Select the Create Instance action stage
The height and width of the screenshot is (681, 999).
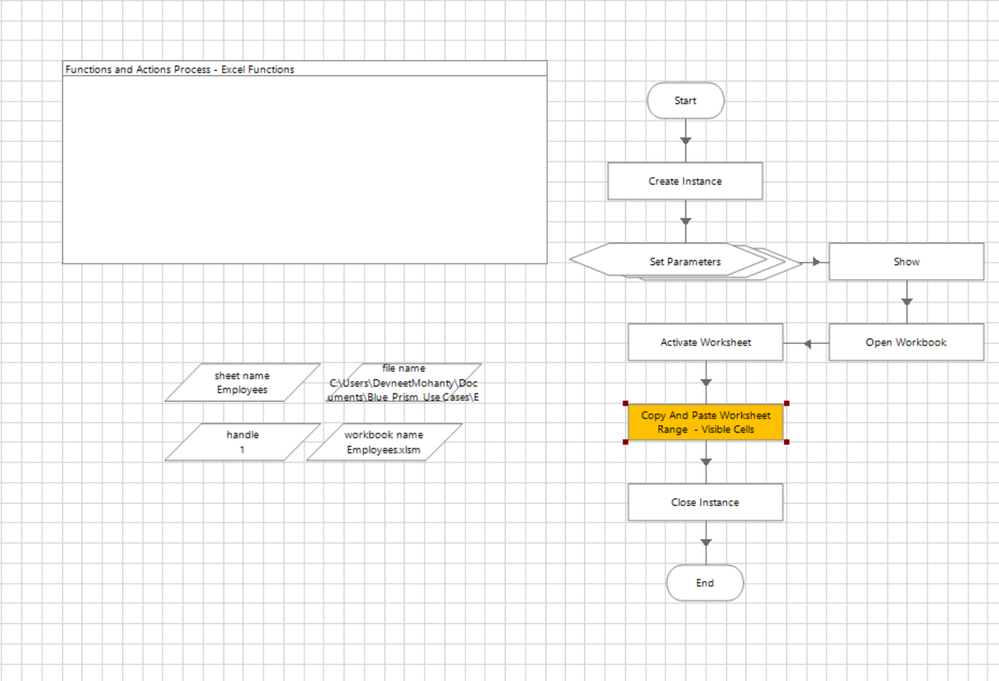point(685,181)
